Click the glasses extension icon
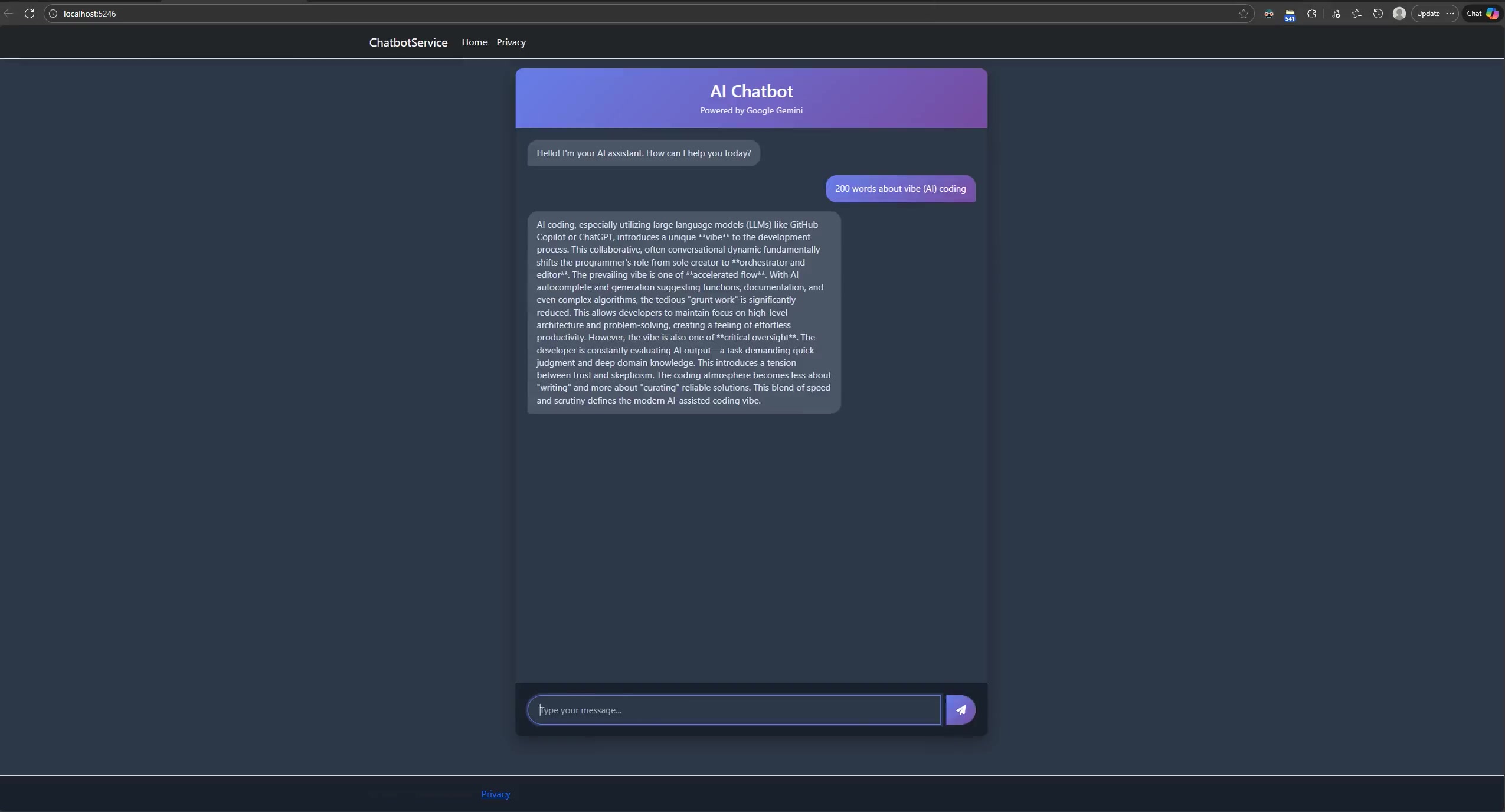The image size is (1505, 812). [x=1269, y=13]
